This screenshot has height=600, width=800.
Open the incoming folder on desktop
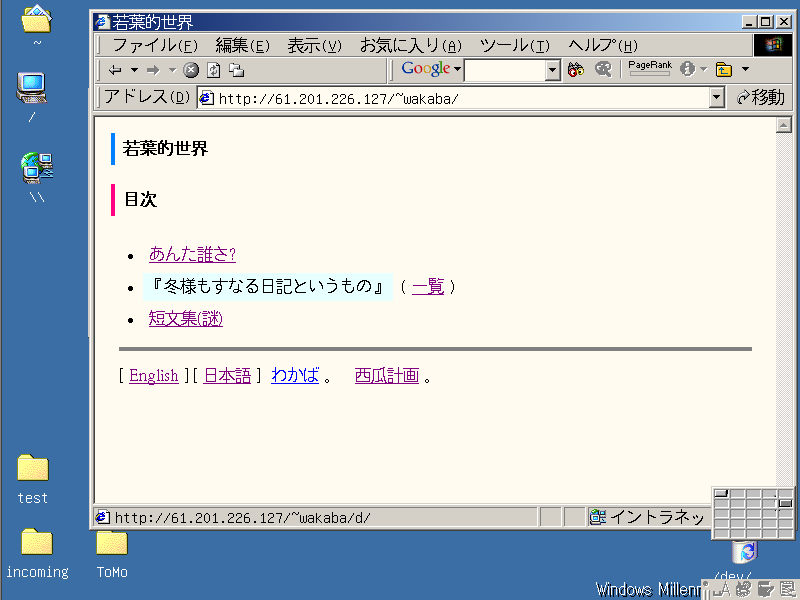click(x=37, y=543)
